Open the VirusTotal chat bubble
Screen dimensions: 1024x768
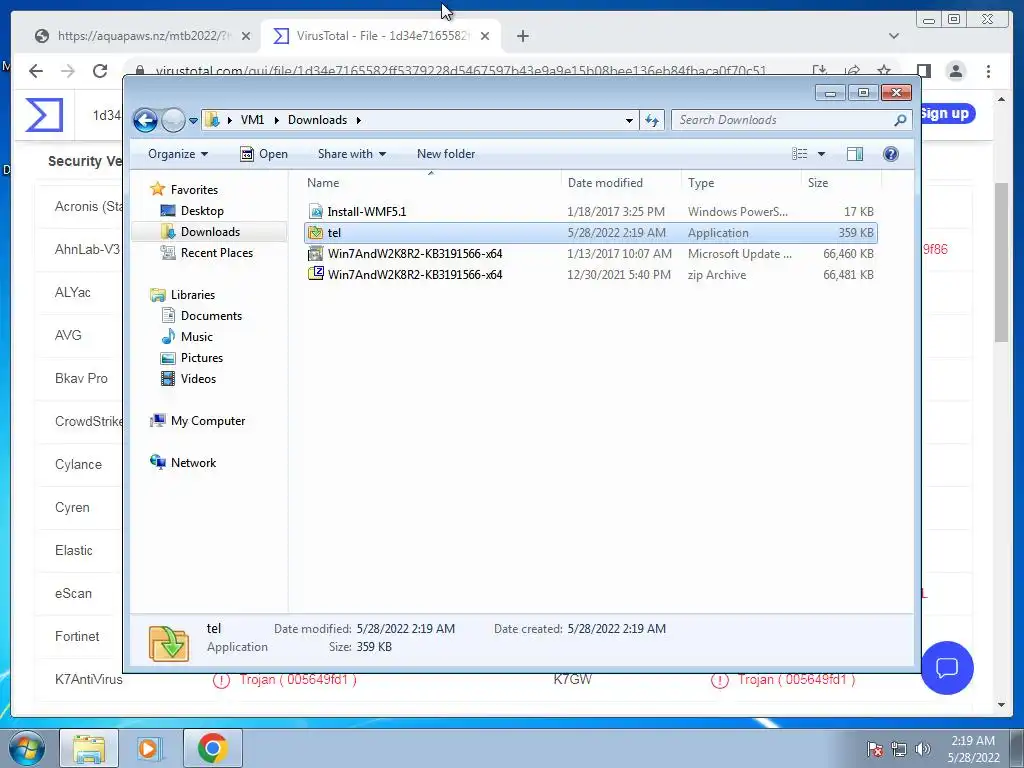947,667
